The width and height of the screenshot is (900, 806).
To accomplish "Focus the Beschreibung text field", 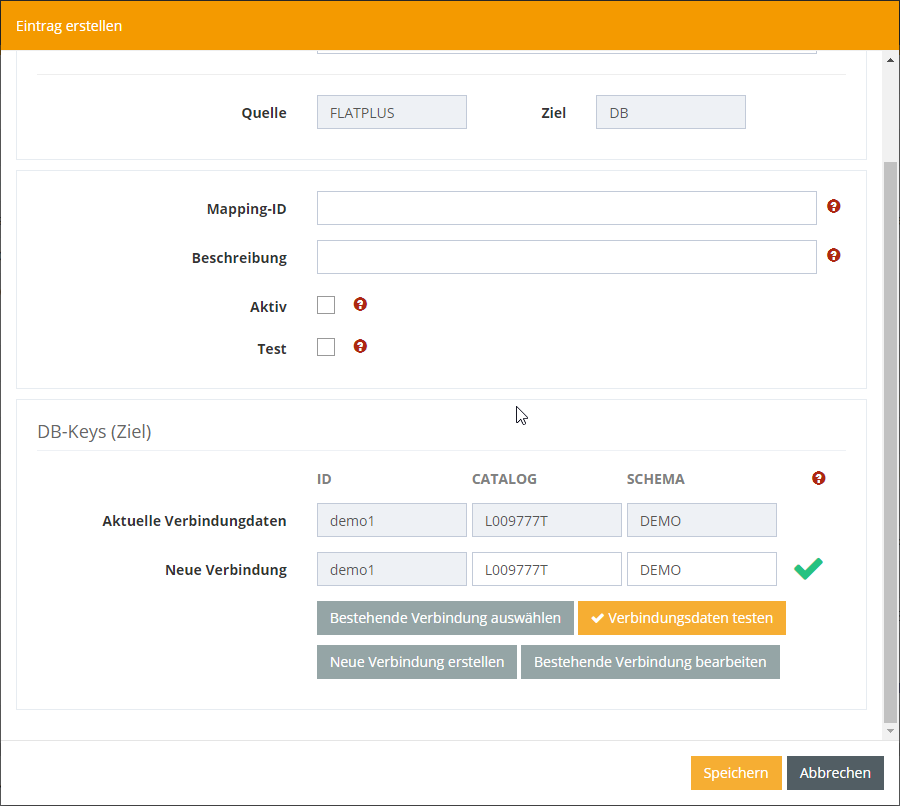I will [566, 257].
